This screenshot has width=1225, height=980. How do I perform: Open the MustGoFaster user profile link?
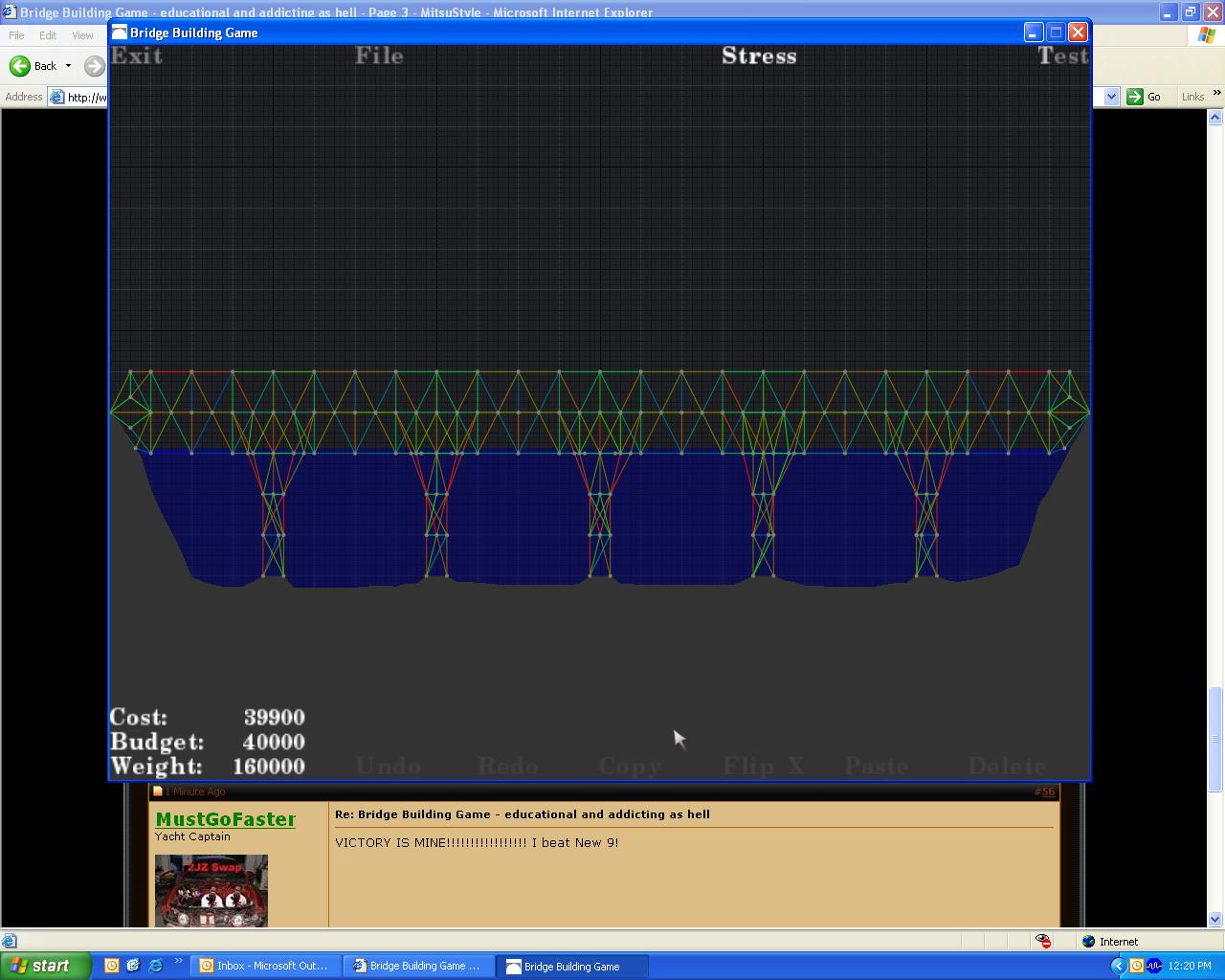click(x=225, y=819)
